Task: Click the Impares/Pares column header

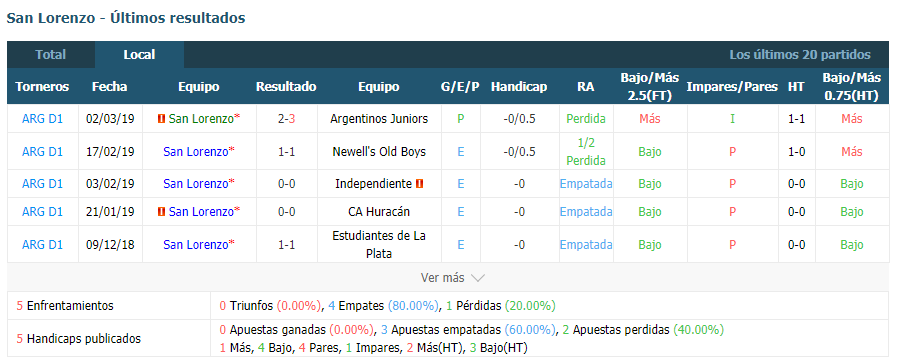Action: click(732, 87)
